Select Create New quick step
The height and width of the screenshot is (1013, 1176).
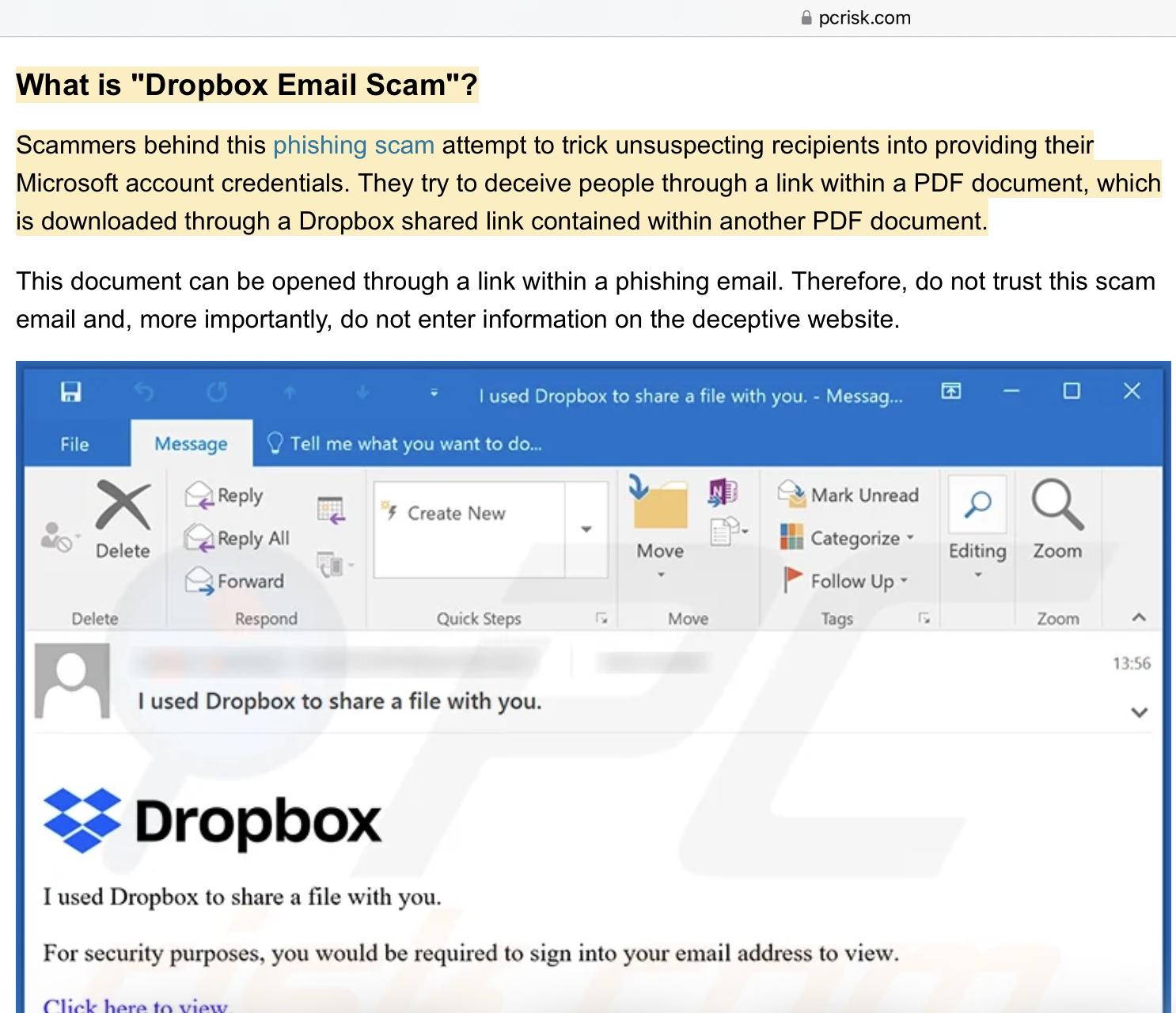(x=457, y=514)
